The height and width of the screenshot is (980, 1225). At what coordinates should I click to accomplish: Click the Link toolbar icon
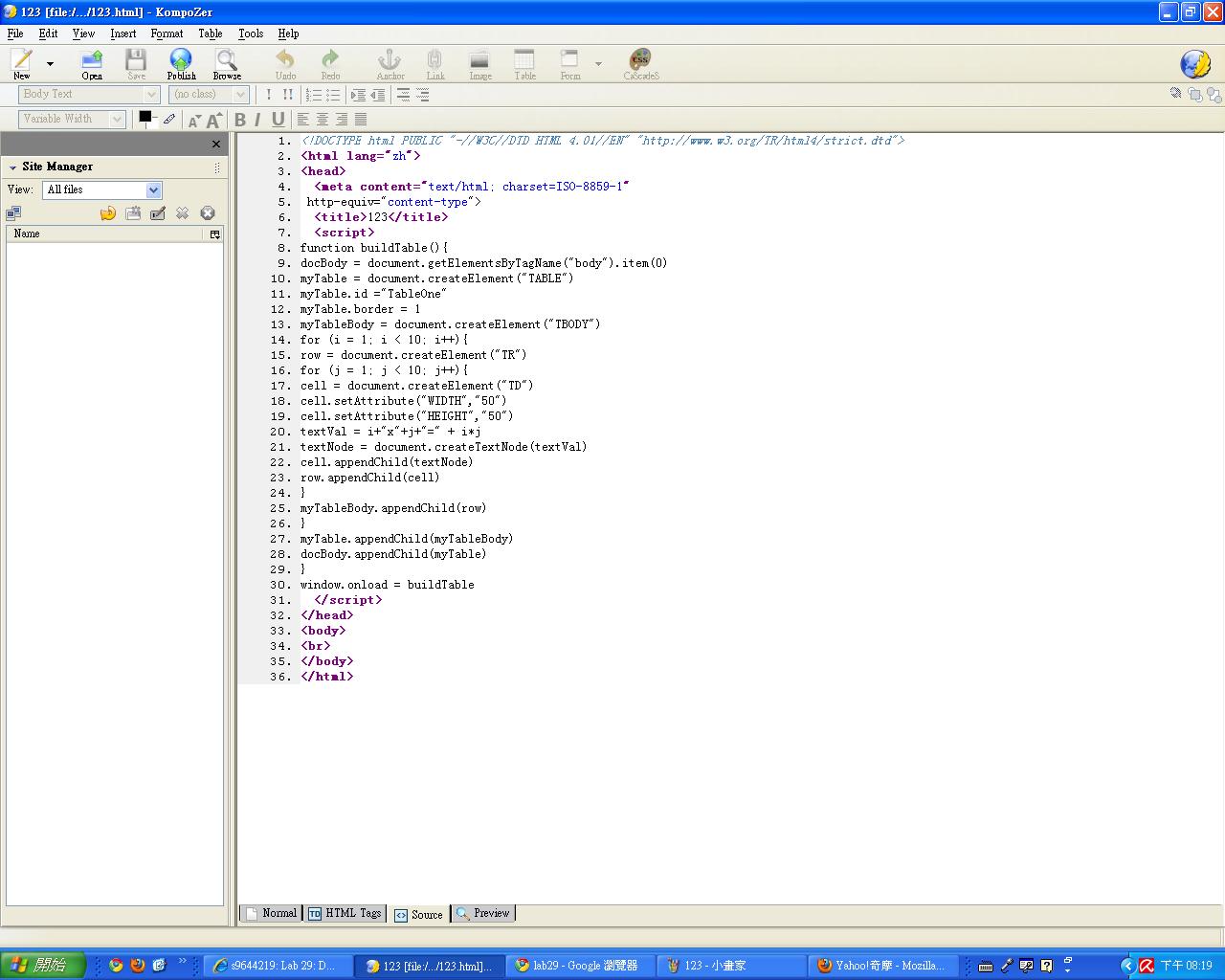(435, 64)
